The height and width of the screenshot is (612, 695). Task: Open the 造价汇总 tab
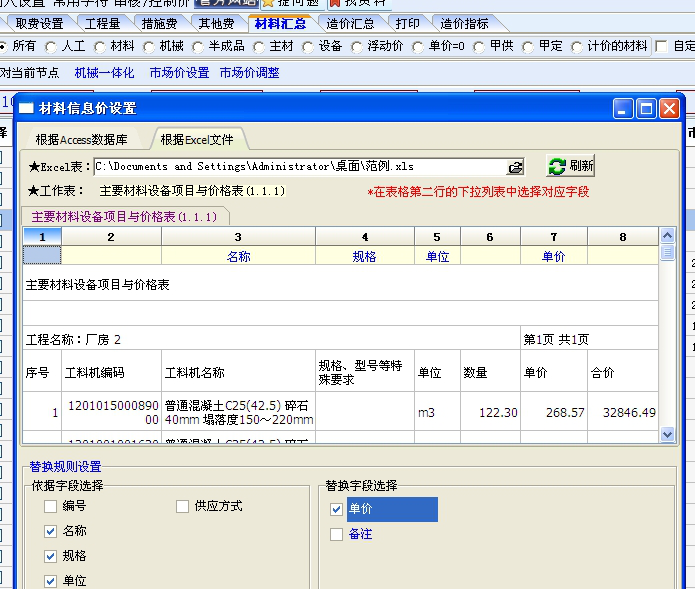[350, 23]
